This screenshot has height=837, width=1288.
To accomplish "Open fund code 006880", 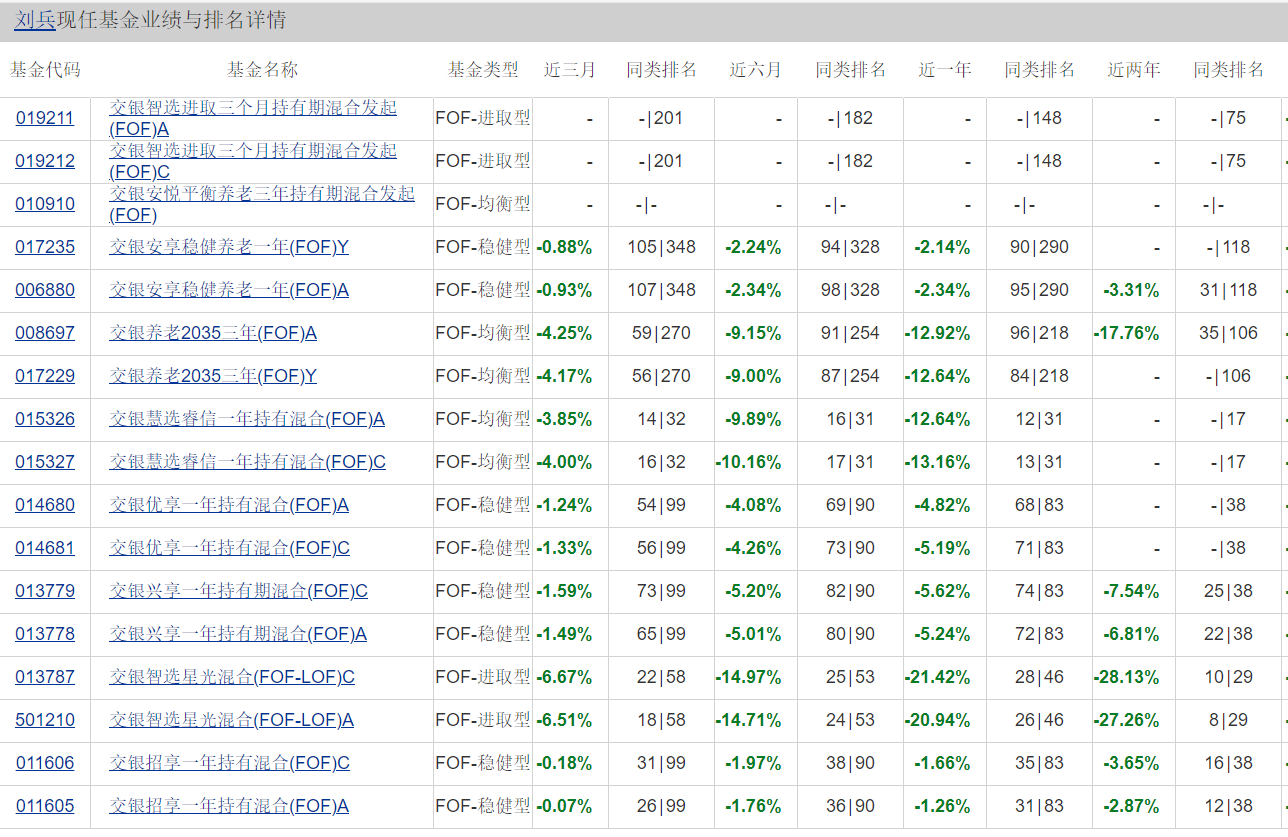I will click(45, 290).
